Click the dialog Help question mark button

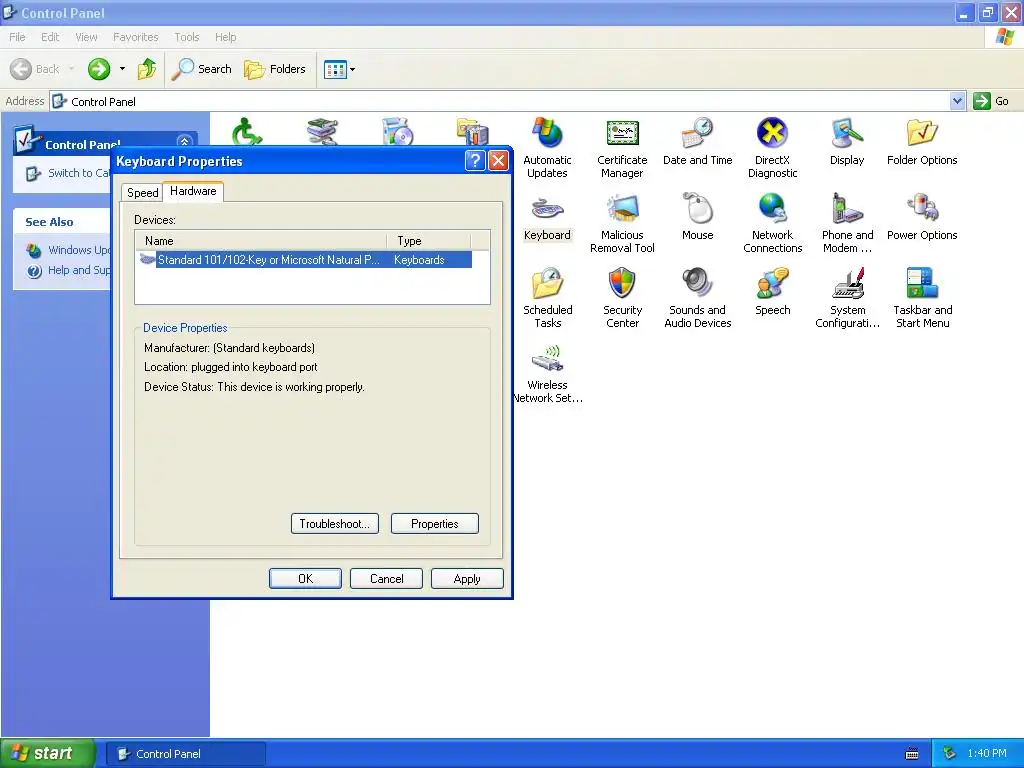[475, 161]
